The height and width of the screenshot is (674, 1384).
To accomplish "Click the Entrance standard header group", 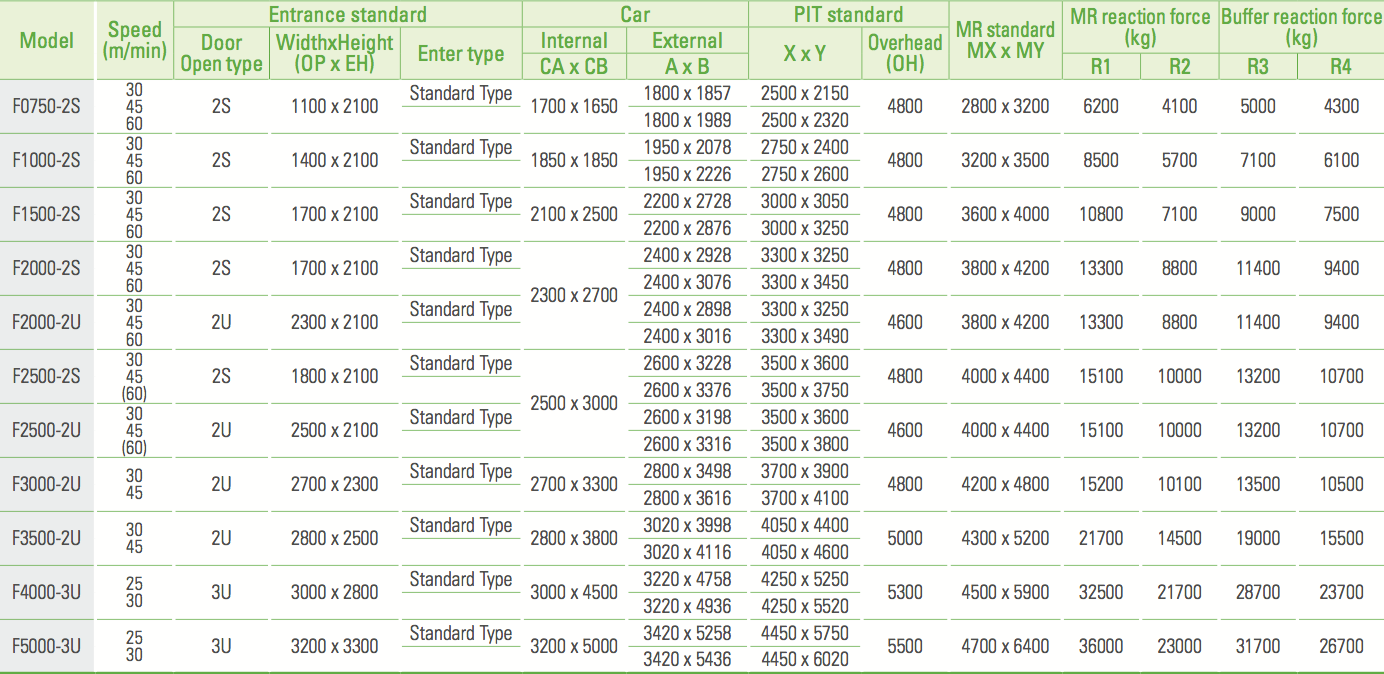I will tap(347, 14).
